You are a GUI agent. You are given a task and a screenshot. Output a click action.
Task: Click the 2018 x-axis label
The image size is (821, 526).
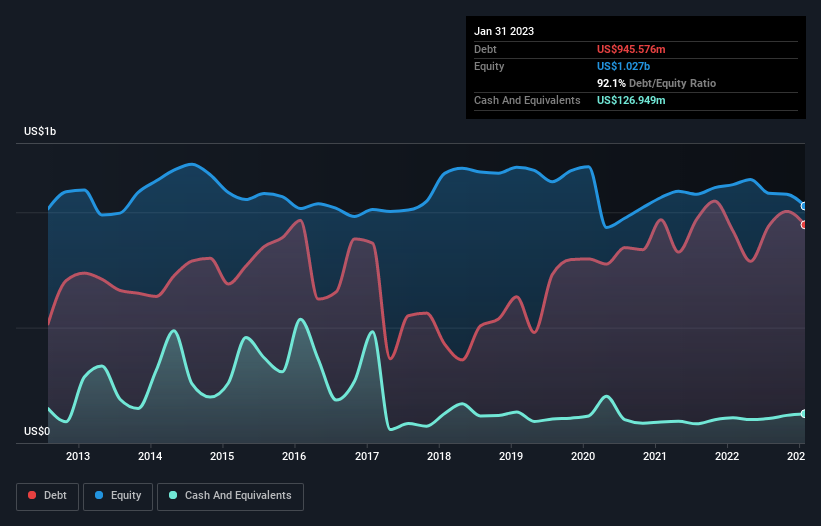[439, 456]
